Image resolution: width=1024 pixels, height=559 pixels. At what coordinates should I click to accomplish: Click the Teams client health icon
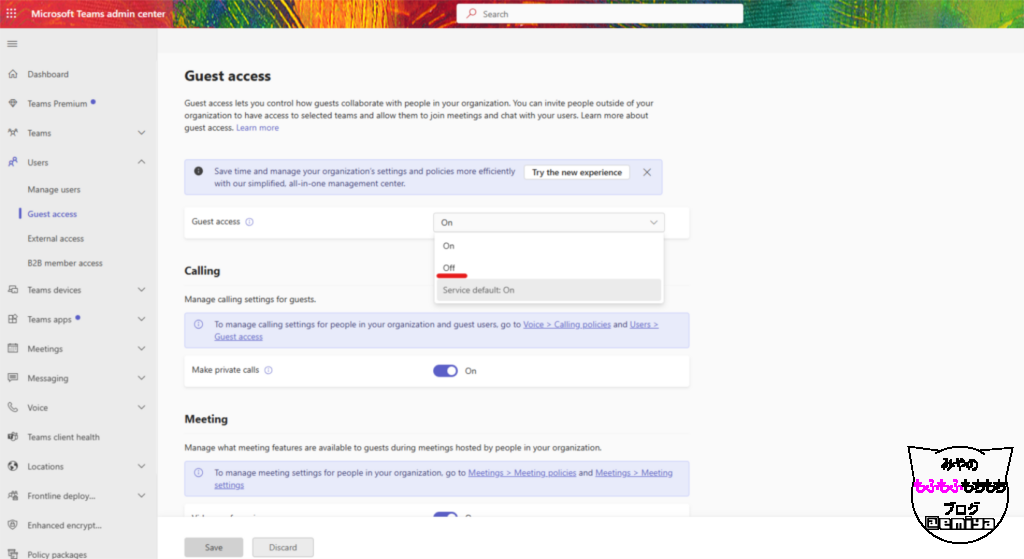[12, 436]
